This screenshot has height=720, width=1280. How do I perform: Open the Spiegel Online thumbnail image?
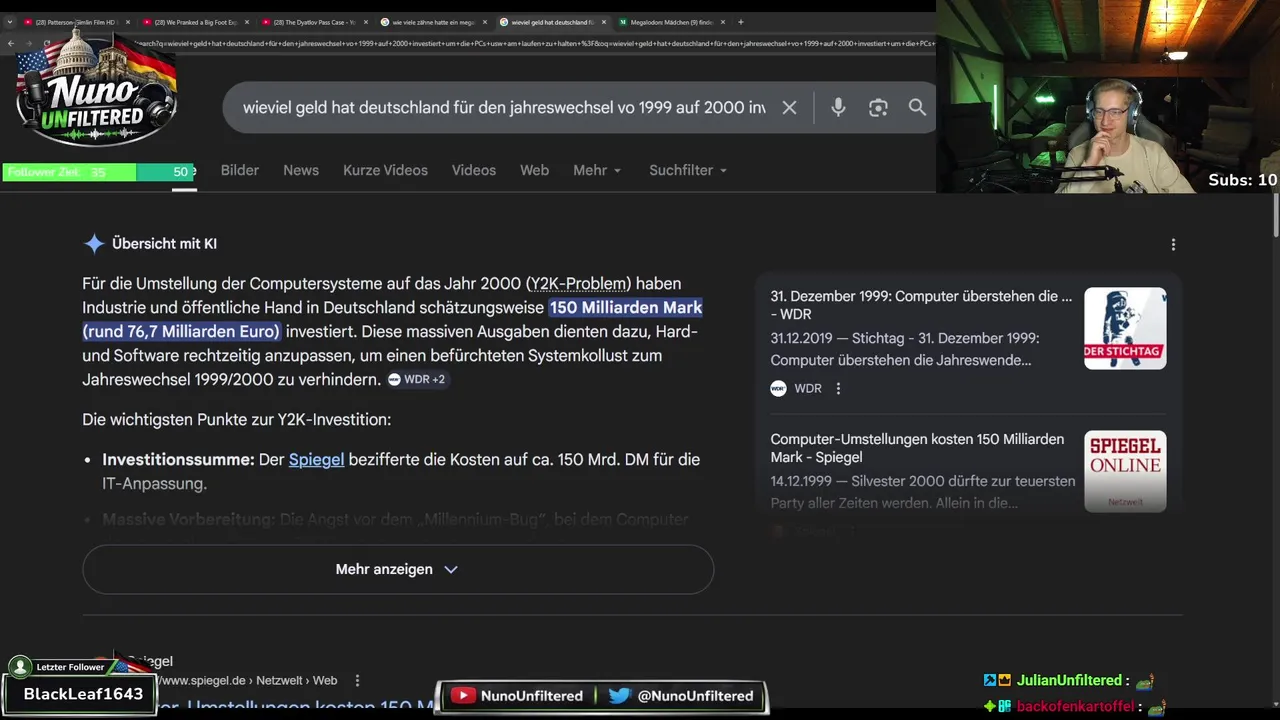coord(1125,471)
